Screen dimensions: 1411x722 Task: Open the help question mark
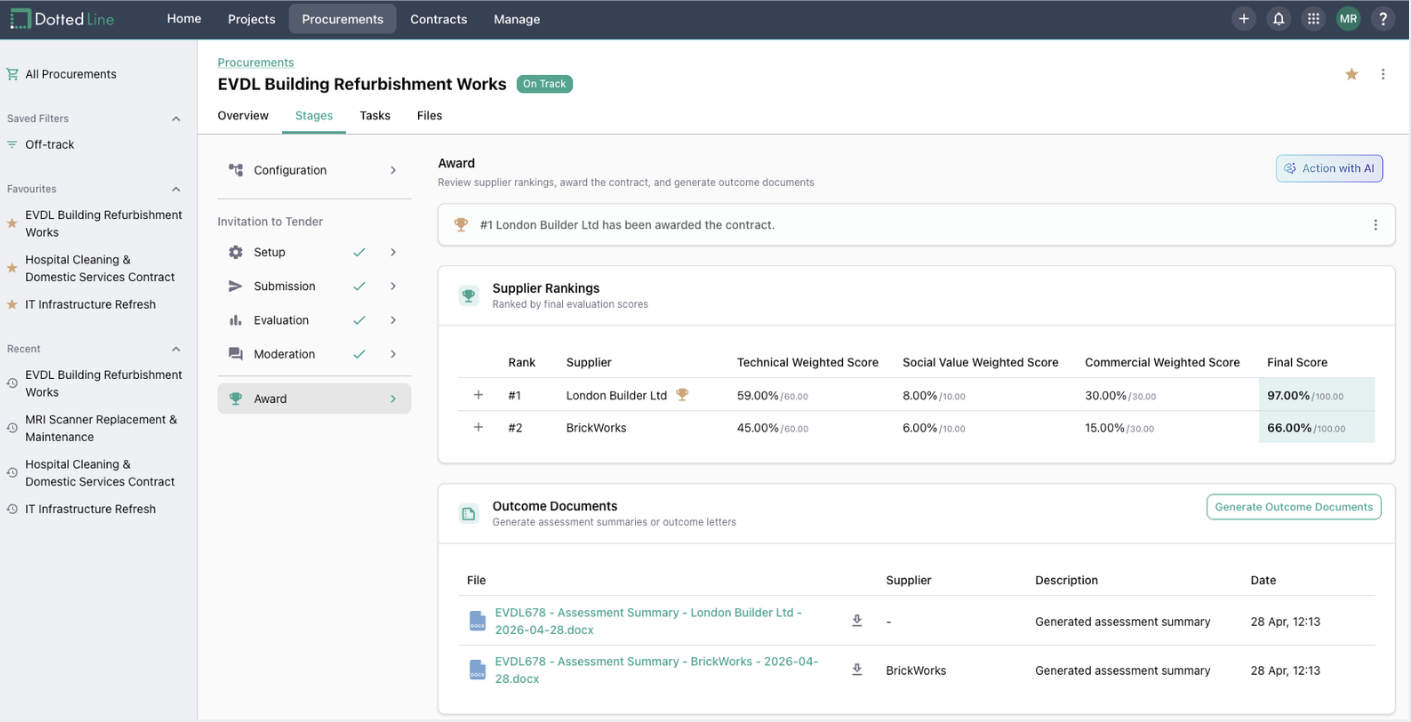click(1383, 19)
